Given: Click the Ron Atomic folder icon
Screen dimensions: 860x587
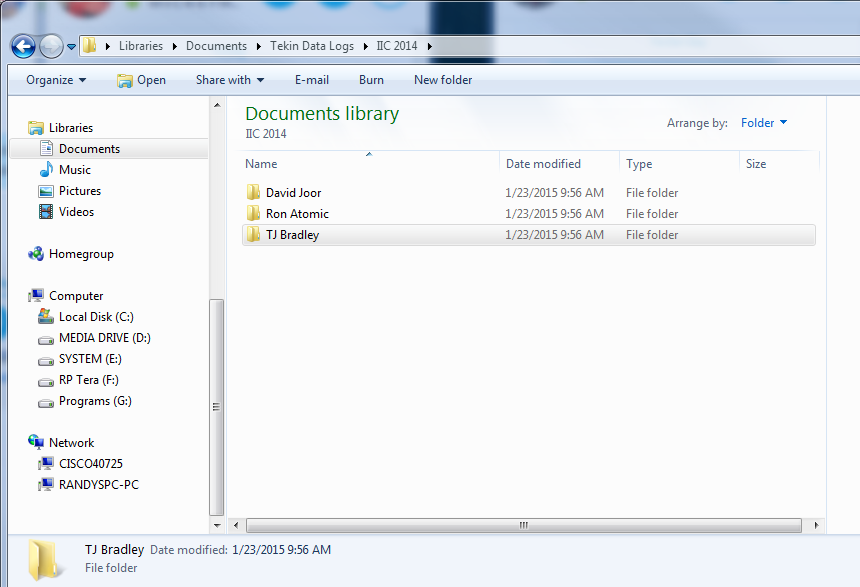Looking at the screenshot, I should [x=253, y=213].
